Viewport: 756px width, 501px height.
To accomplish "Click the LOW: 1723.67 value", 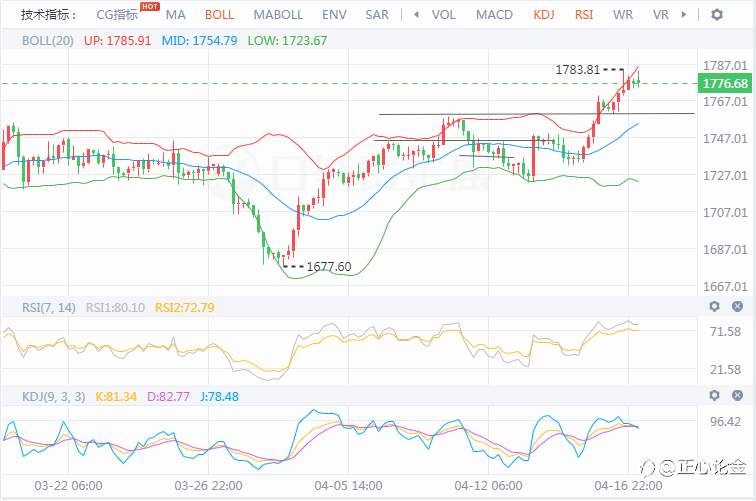I will (287, 41).
